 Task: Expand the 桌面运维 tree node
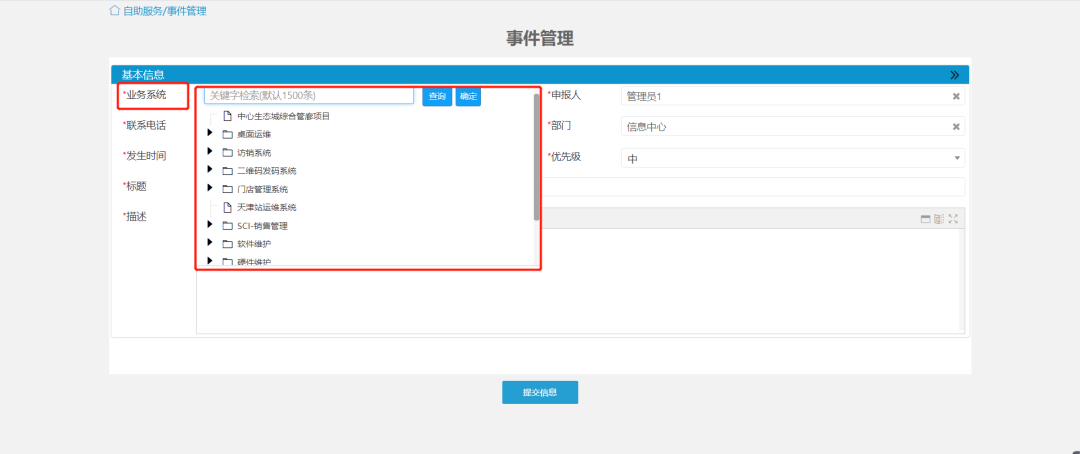(210, 133)
